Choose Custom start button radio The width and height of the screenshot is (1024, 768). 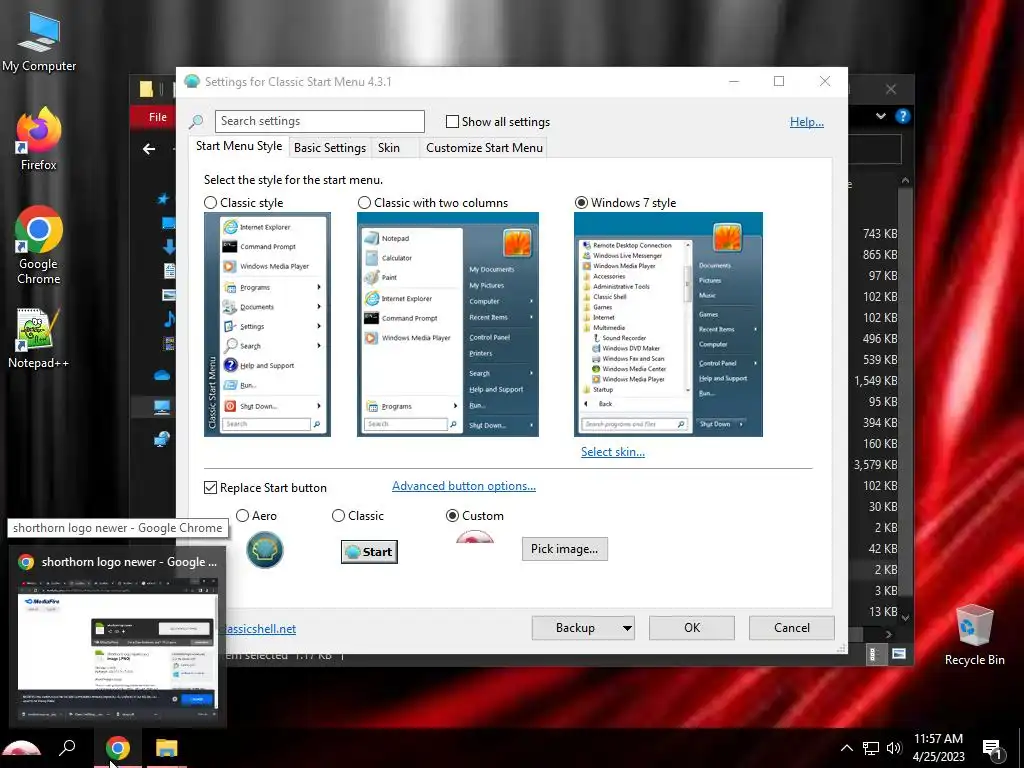click(x=452, y=516)
